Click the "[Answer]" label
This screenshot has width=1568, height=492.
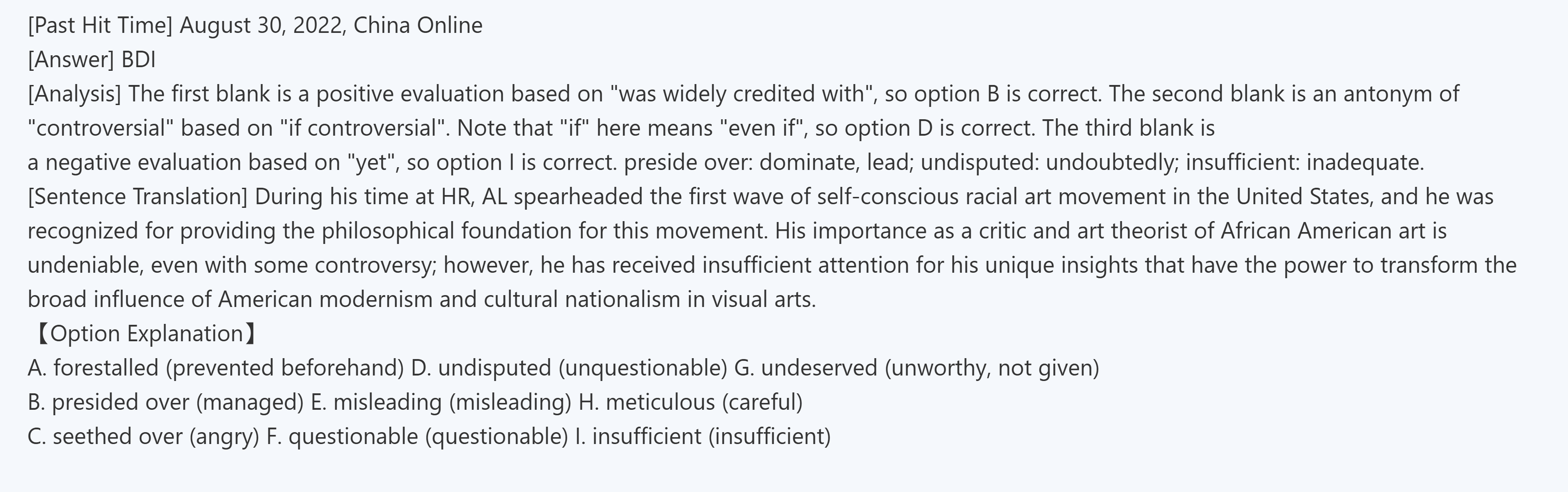coord(71,60)
